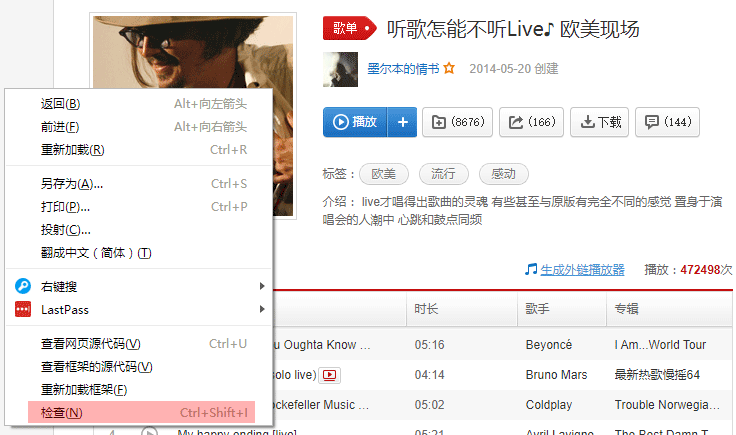Open the Bruno Mars artist link
This screenshot has width=736, height=435.
(556, 375)
